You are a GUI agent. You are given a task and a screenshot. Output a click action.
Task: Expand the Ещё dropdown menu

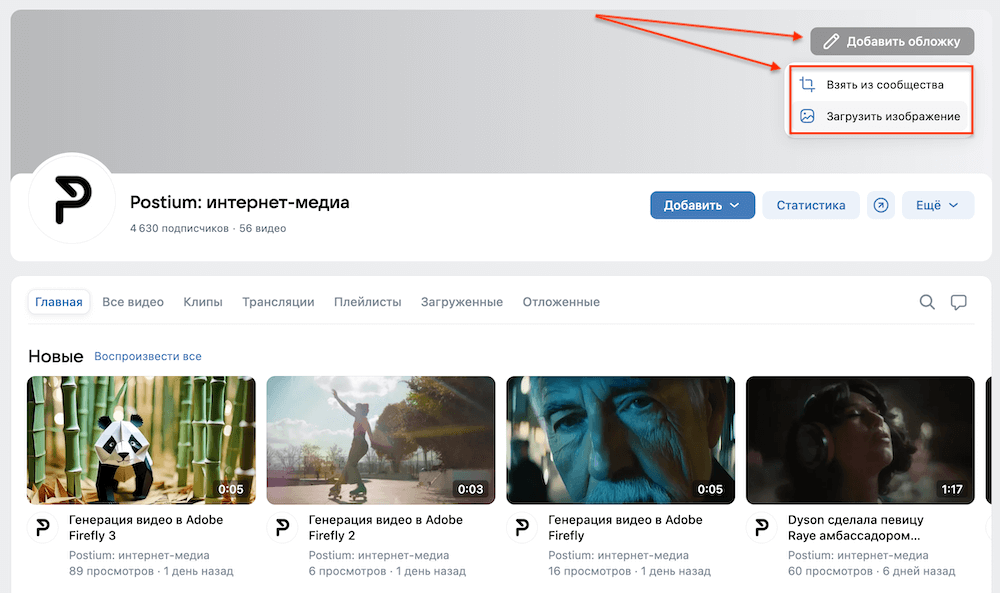tap(938, 205)
